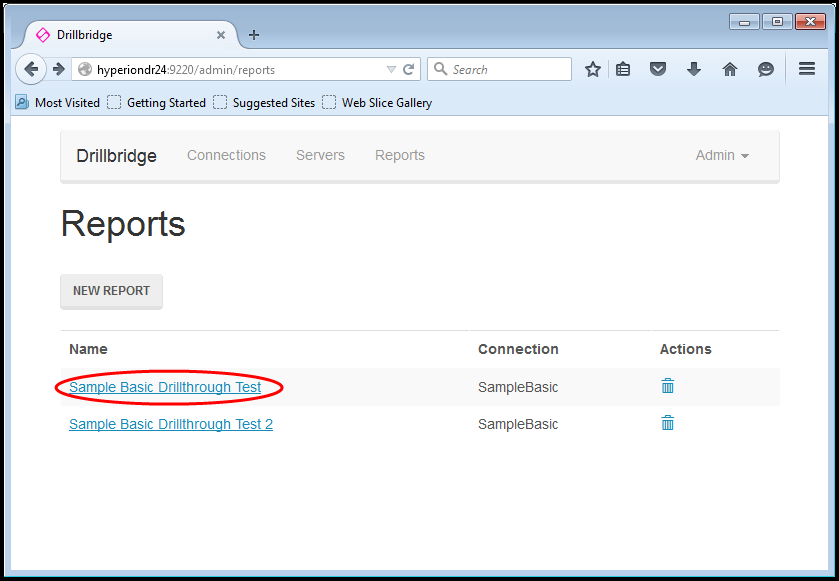Open Sample Basic Drillthrough Test 2 link
The image size is (839, 581).
[171, 424]
